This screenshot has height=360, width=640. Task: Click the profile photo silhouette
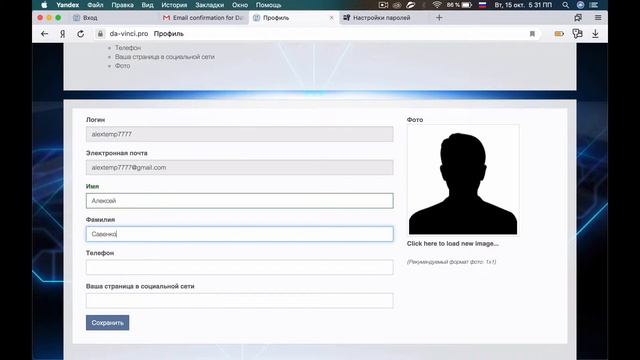[463, 180]
